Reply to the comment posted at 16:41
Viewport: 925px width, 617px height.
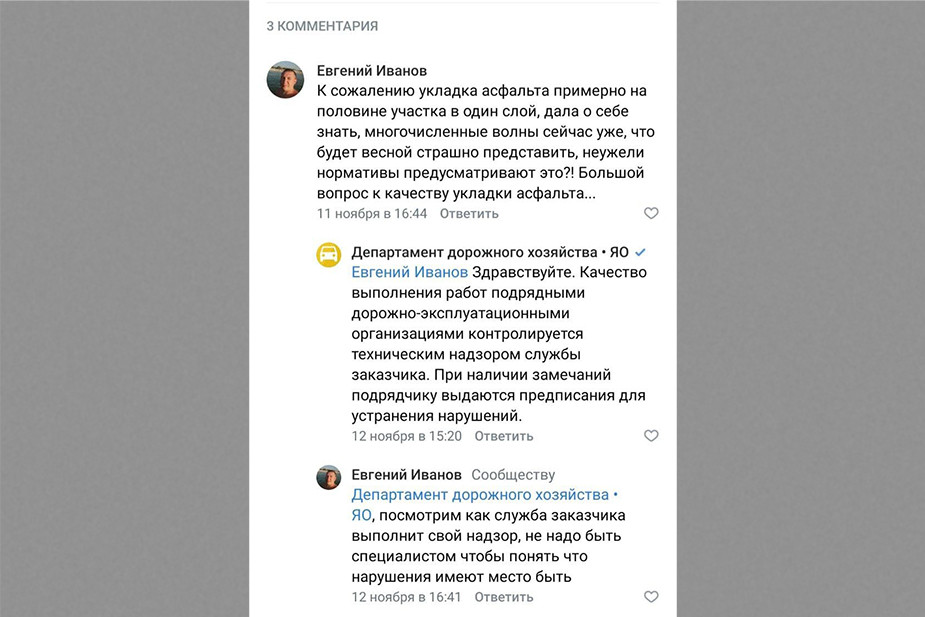504,597
